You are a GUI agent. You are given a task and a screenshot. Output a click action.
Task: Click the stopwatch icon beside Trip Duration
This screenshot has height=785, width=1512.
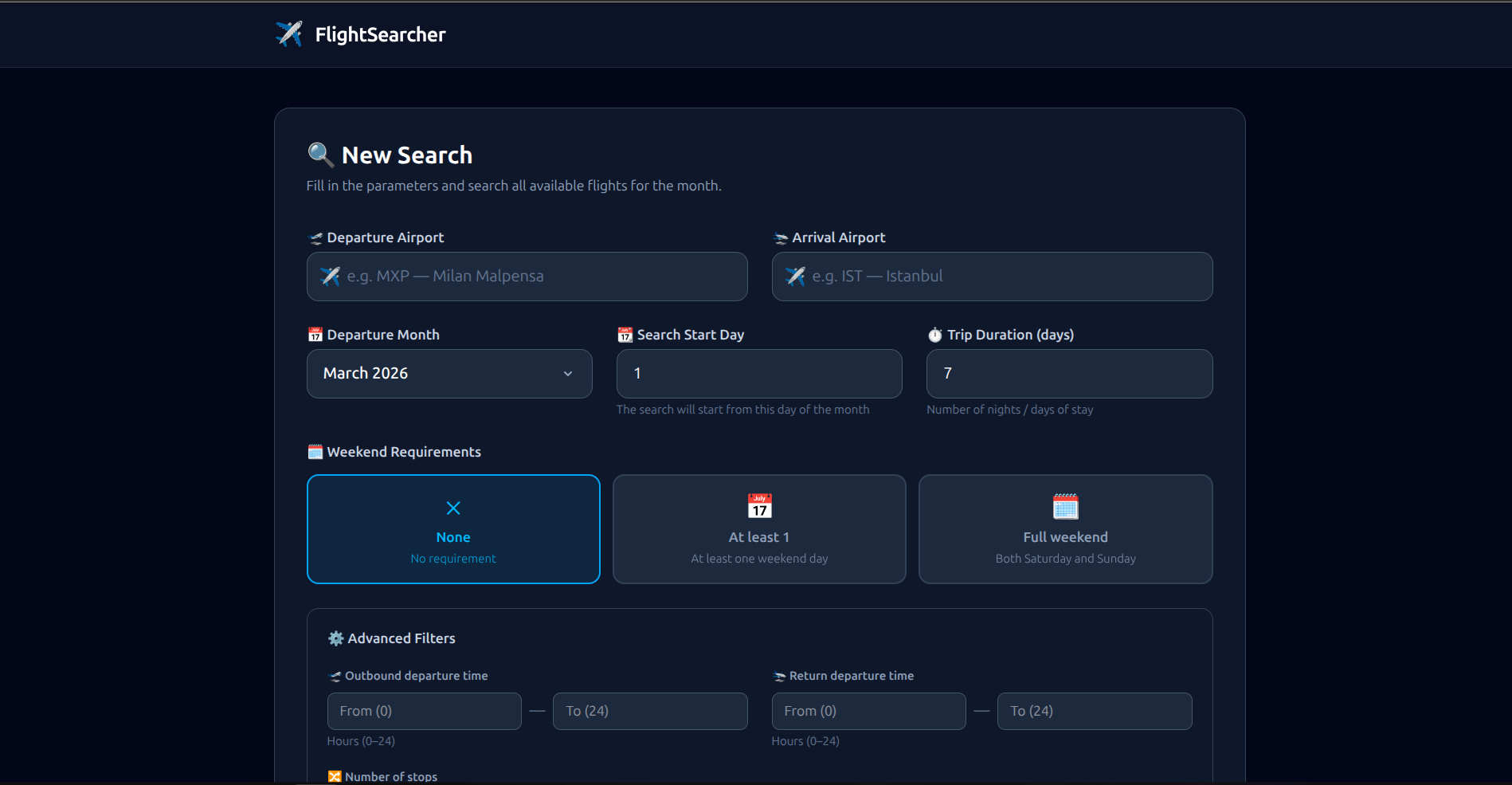tap(934, 335)
